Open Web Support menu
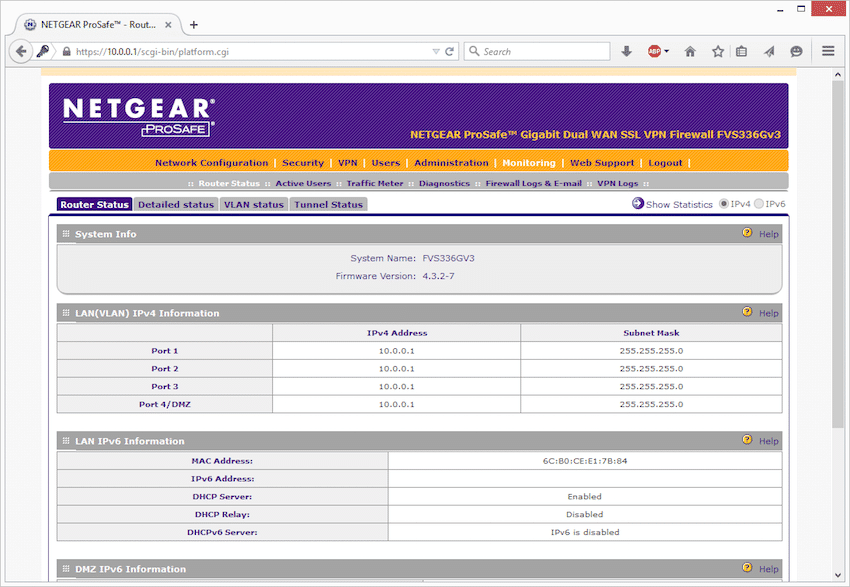The image size is (850, 587). click(x=602, y=163)
